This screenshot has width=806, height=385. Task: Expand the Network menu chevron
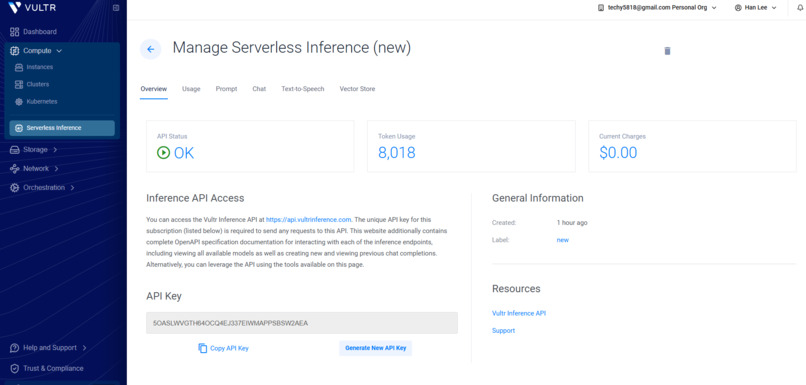pyautogui.click(x=56, y=169)
